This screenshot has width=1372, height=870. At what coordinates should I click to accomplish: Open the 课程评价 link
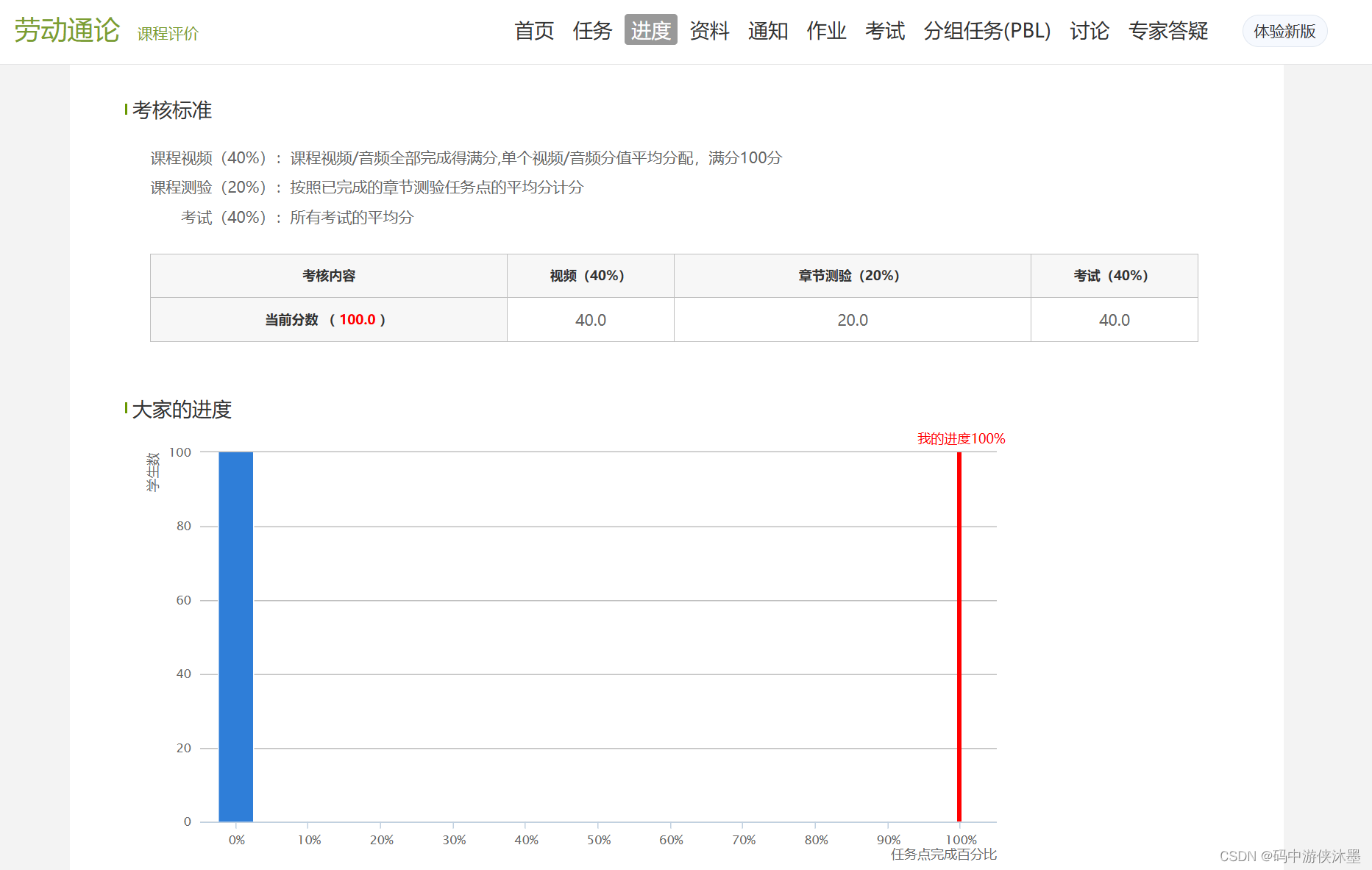(168, 34)
